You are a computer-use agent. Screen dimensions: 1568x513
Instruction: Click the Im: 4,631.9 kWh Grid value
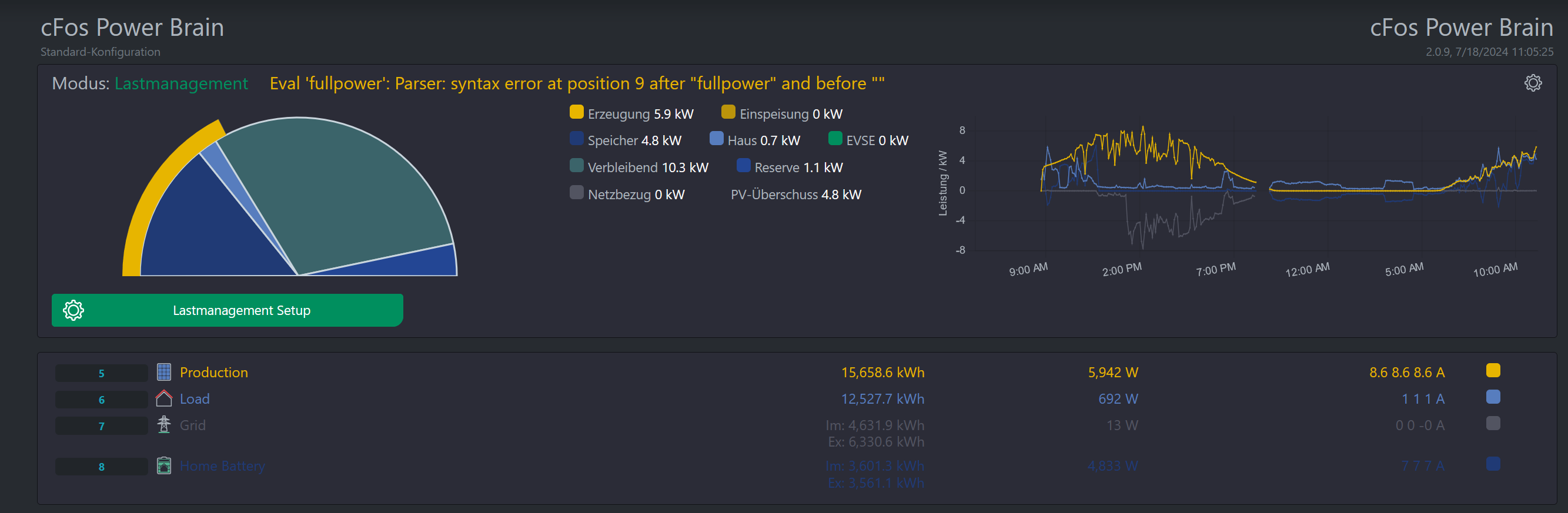875,425
